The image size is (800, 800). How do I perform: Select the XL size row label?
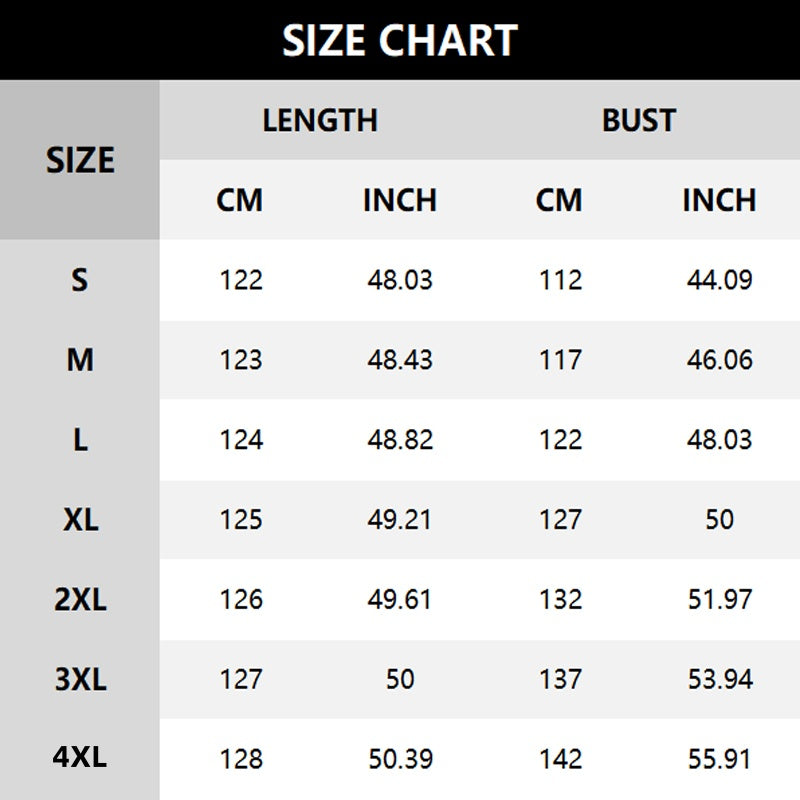(80, 520)
